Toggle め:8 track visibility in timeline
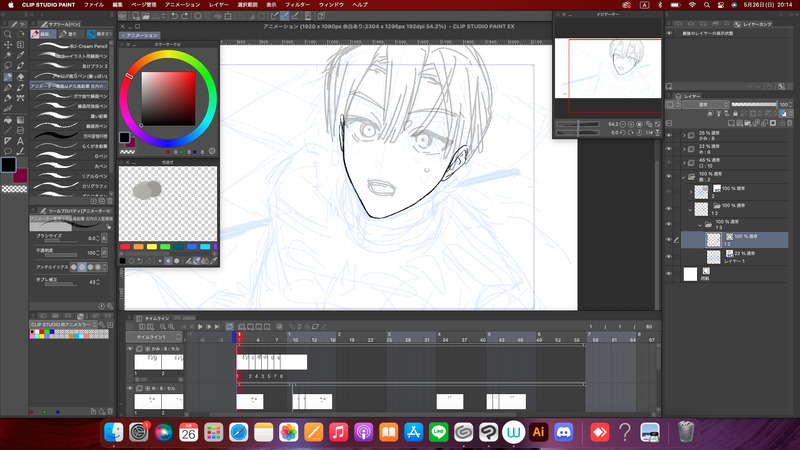Viewport: 800px width, 450px height. tap(130, 388)
